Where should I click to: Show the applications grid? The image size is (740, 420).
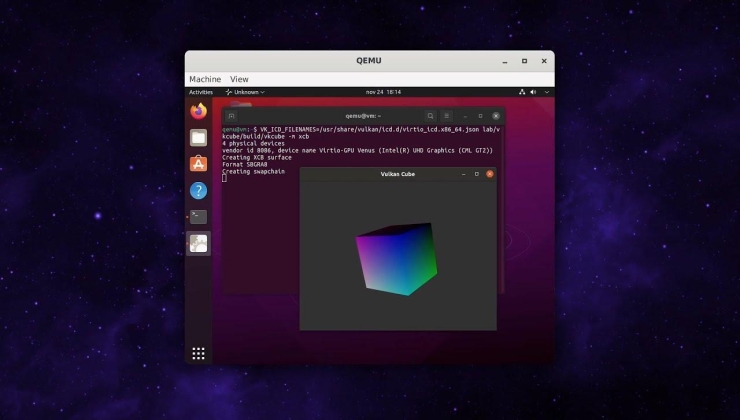pyautogui.click(x=198, y=353)
